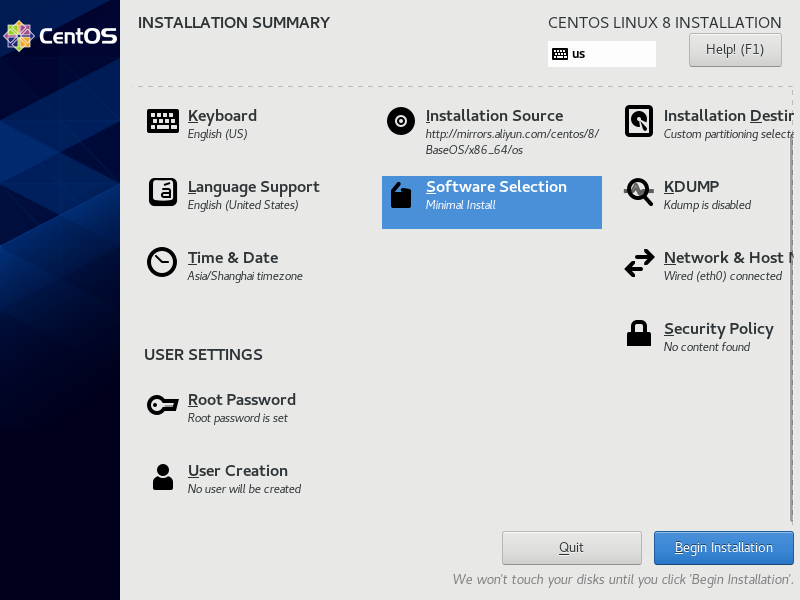The width and height of the screenshot is (800, 600).
Task: Click the Network & Host arrows icon
Action: pos(639,263)
